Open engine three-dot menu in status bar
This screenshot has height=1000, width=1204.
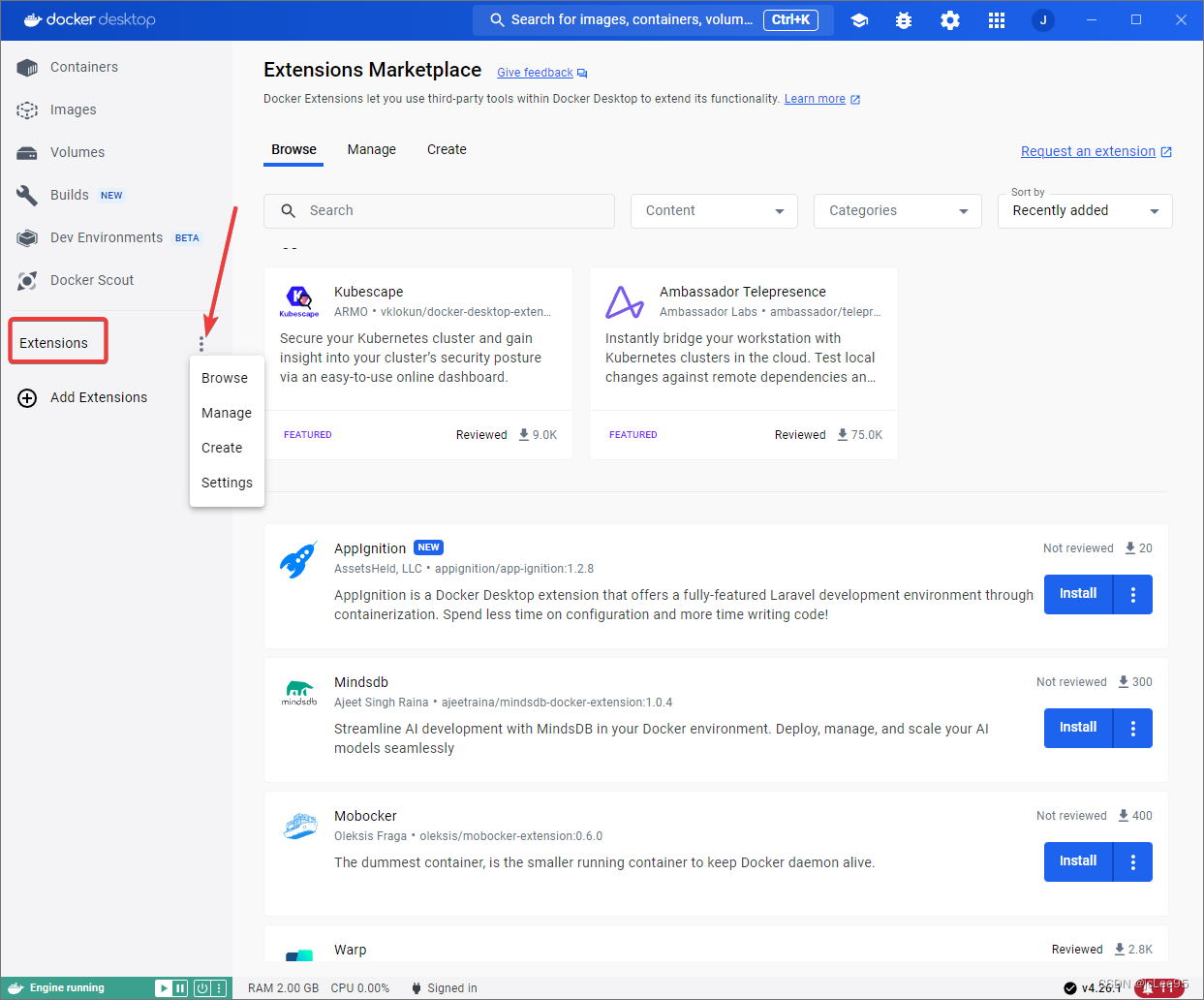click(219, 988)
